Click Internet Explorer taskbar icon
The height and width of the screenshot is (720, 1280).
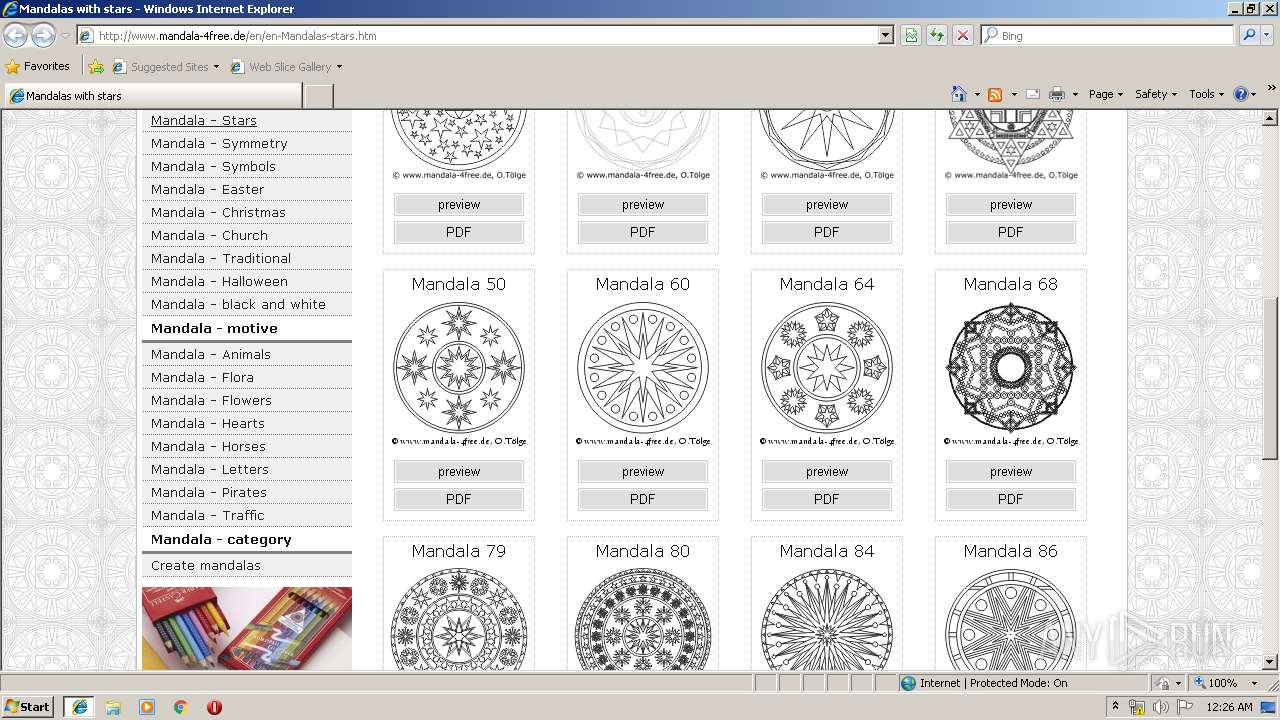point(79,707)
